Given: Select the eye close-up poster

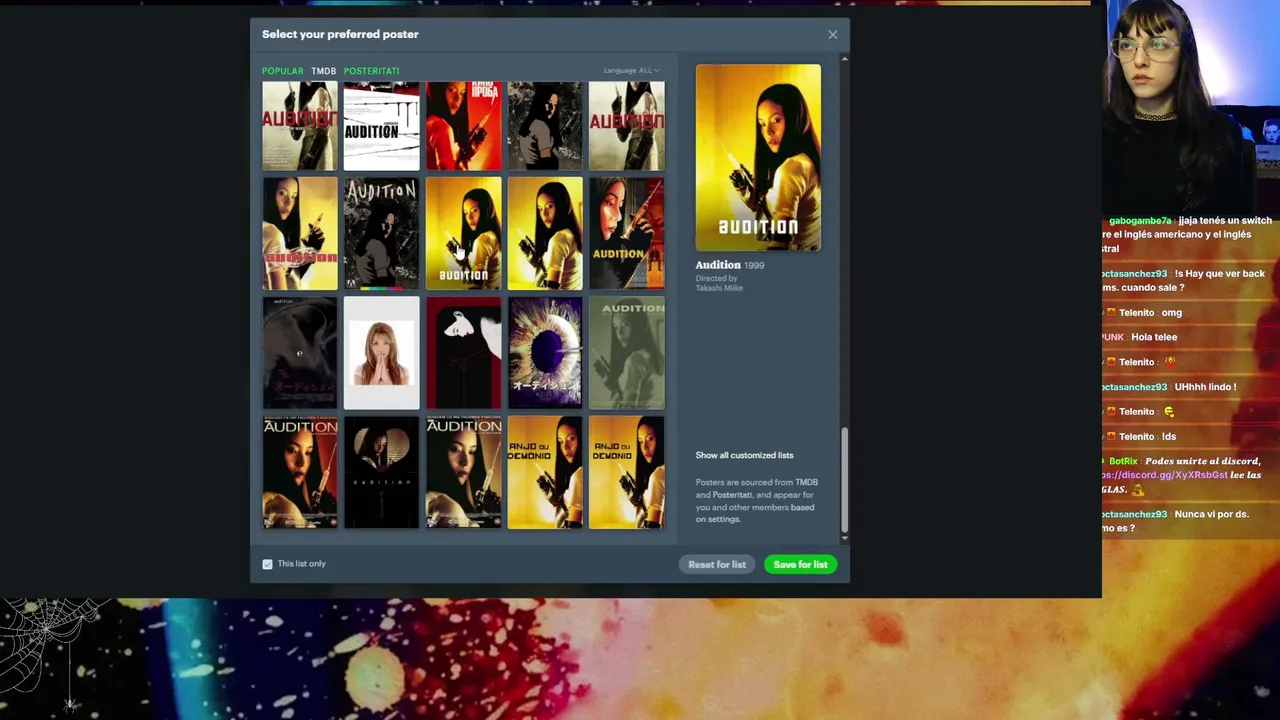Looking at the screenshot, I should [x=545, y=353].
